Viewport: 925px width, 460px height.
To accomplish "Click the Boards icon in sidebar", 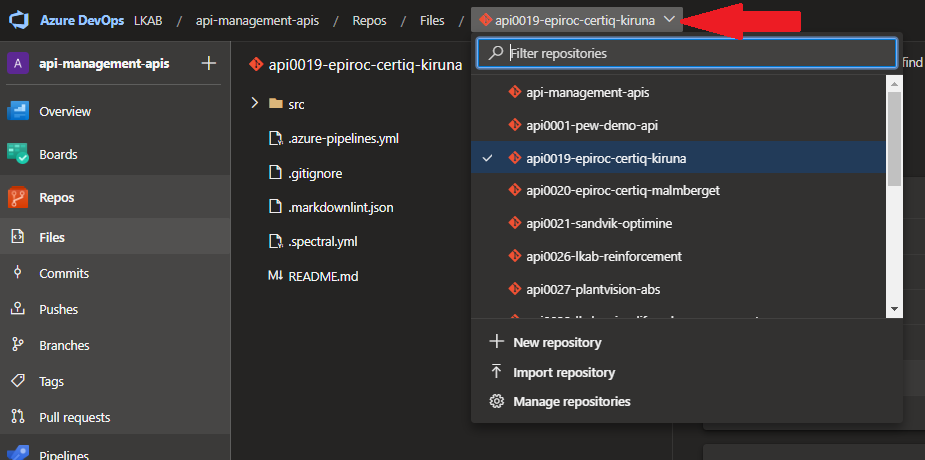I will pos(18,155).
